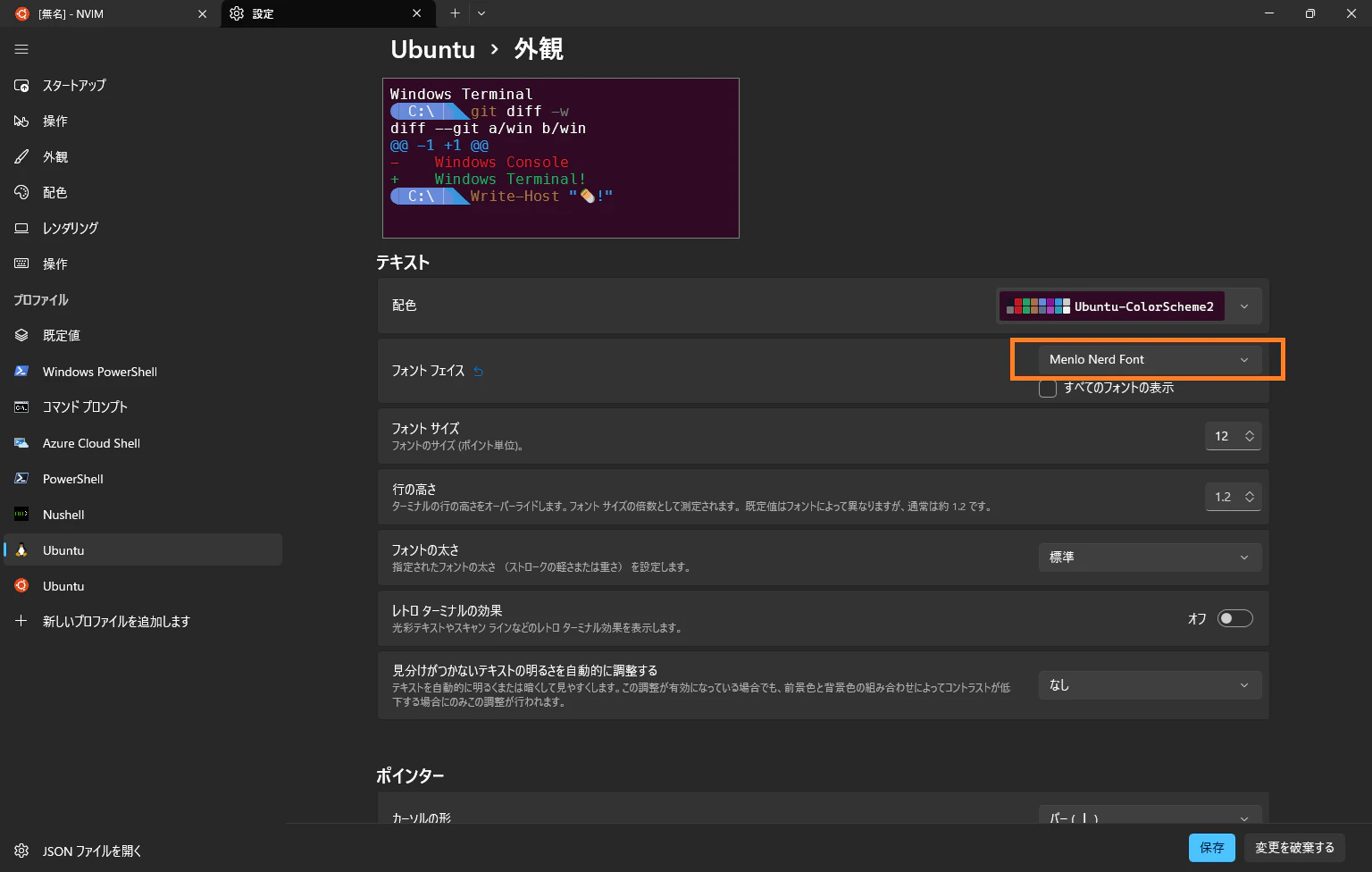The width and height of the screenshot is (1372, 872).
Task: Click the テキスト section heading
Action: (403, 263)
